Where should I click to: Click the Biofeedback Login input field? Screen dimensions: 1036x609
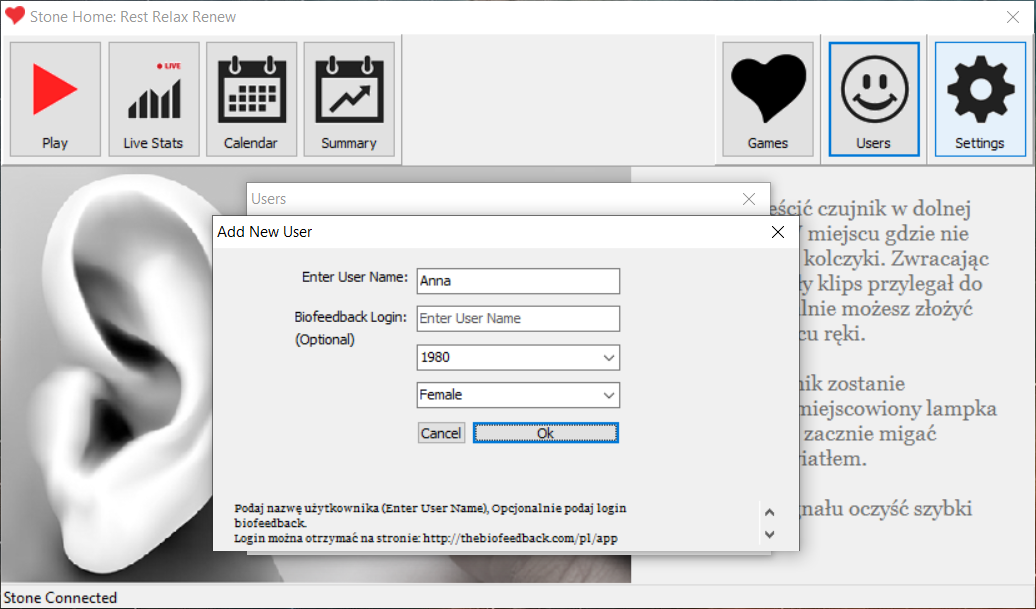coord(518,319)
